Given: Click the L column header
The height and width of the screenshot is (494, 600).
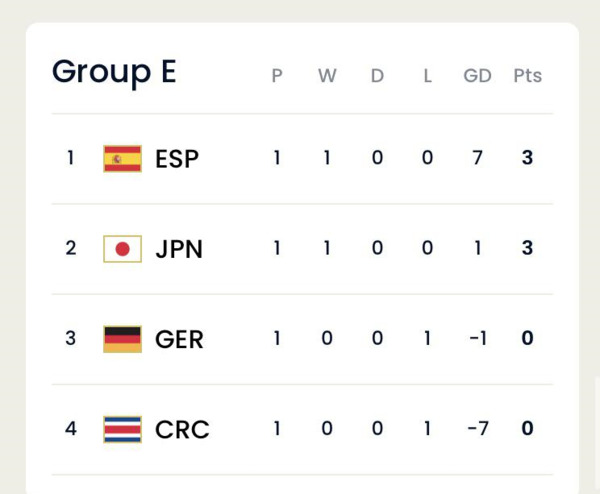Looking at the screenshot, I should point(427,75).
